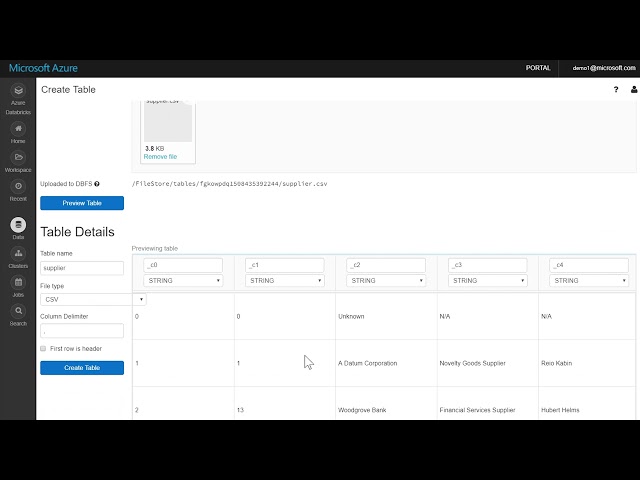Click the Column Delimiter input field

coord(82,331)
